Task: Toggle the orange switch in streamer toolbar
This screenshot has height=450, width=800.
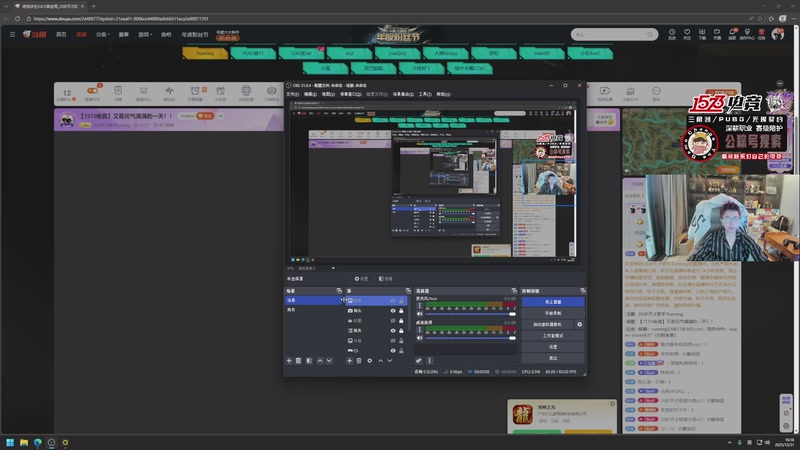Action: click(92, 90)
